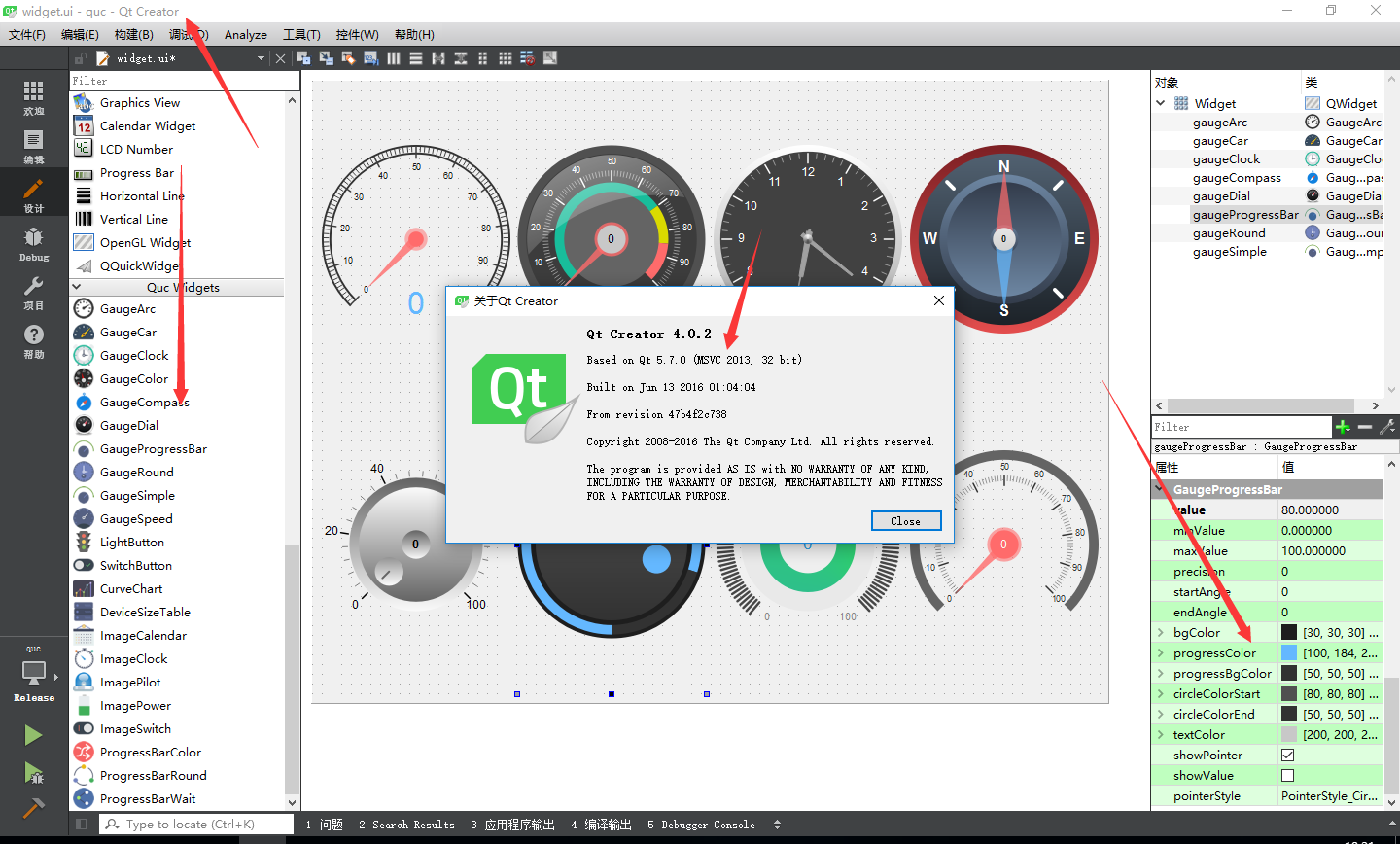This screenshot has height=844, width=1400.
Task: Click the green Run button
Action: [x=34, y=735]
